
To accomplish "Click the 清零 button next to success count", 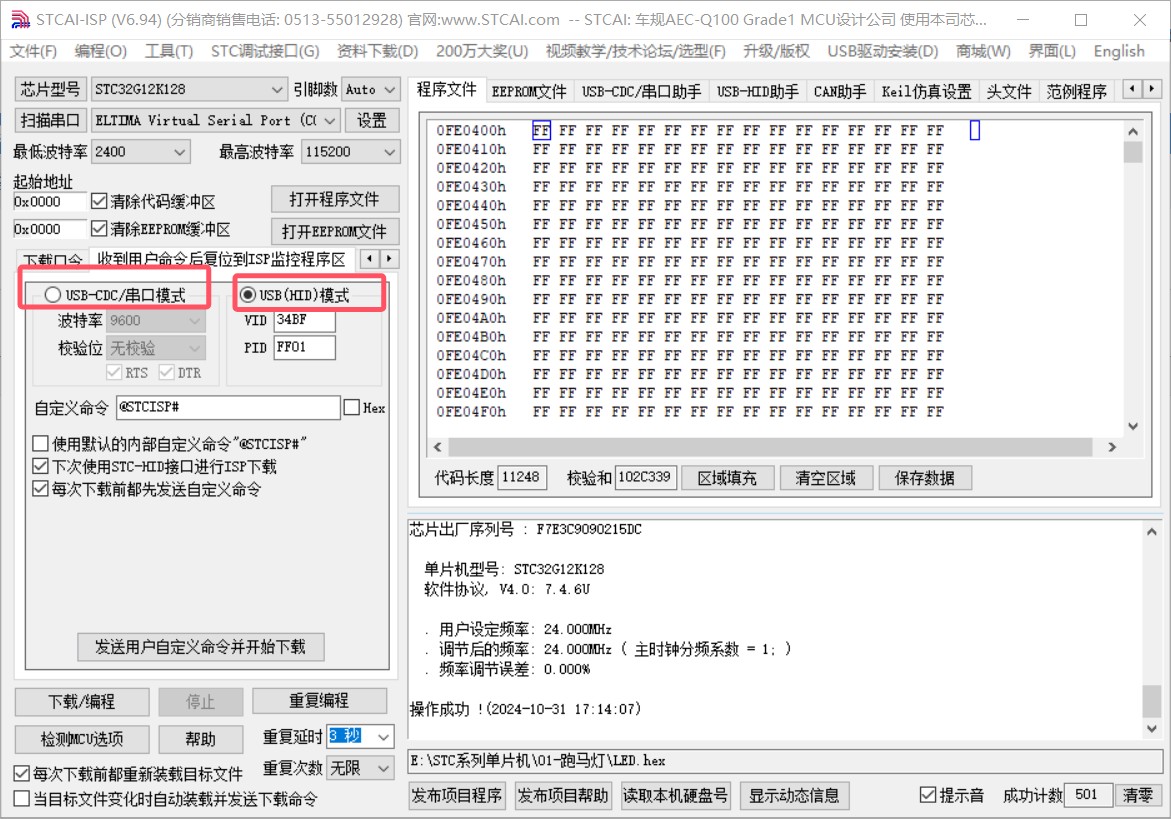I will [1137, 795].
